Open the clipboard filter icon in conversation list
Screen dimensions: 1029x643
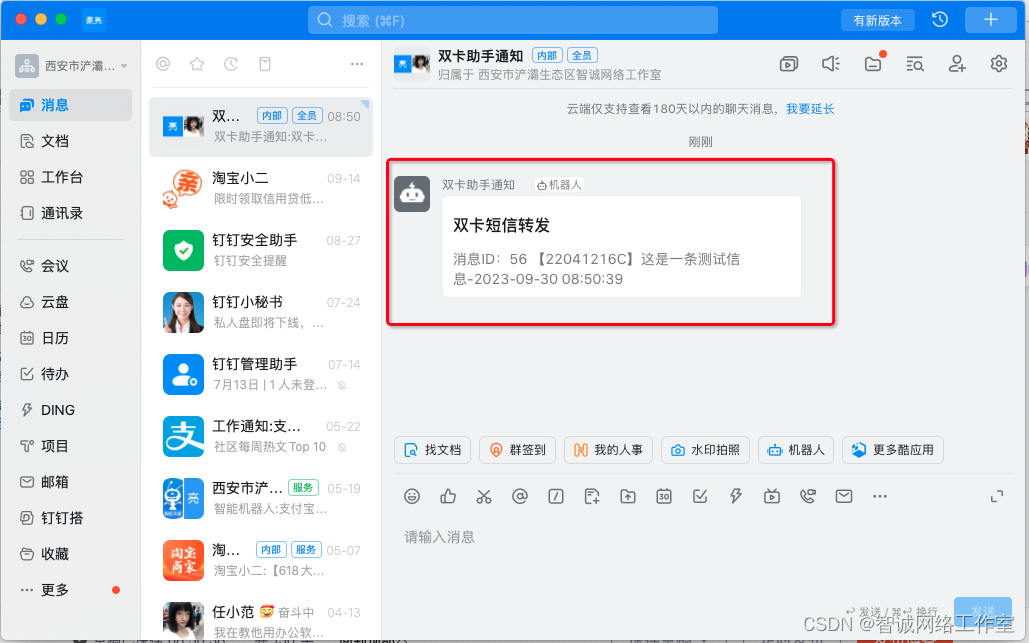pos(265,64)
